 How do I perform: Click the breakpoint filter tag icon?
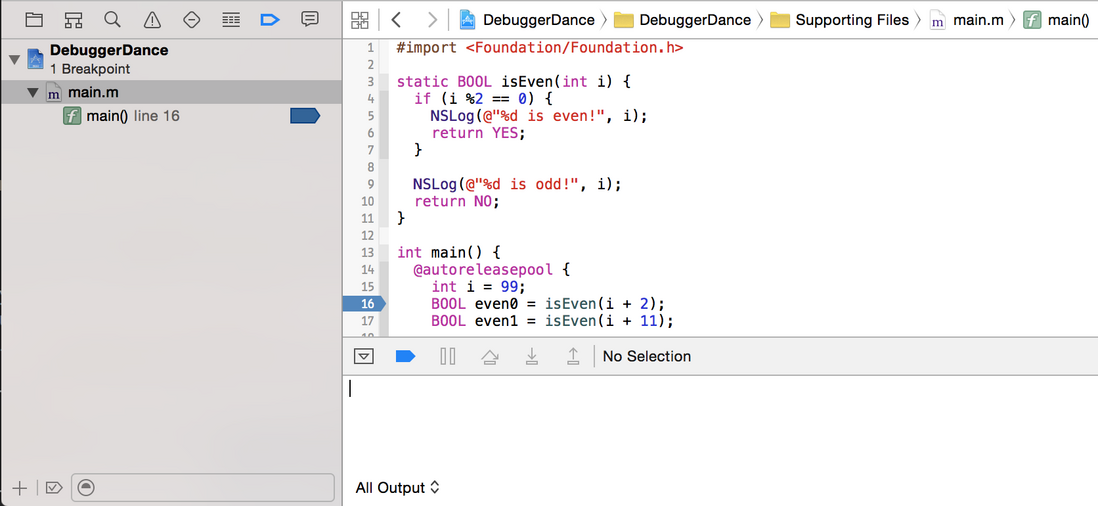[54, 488]
